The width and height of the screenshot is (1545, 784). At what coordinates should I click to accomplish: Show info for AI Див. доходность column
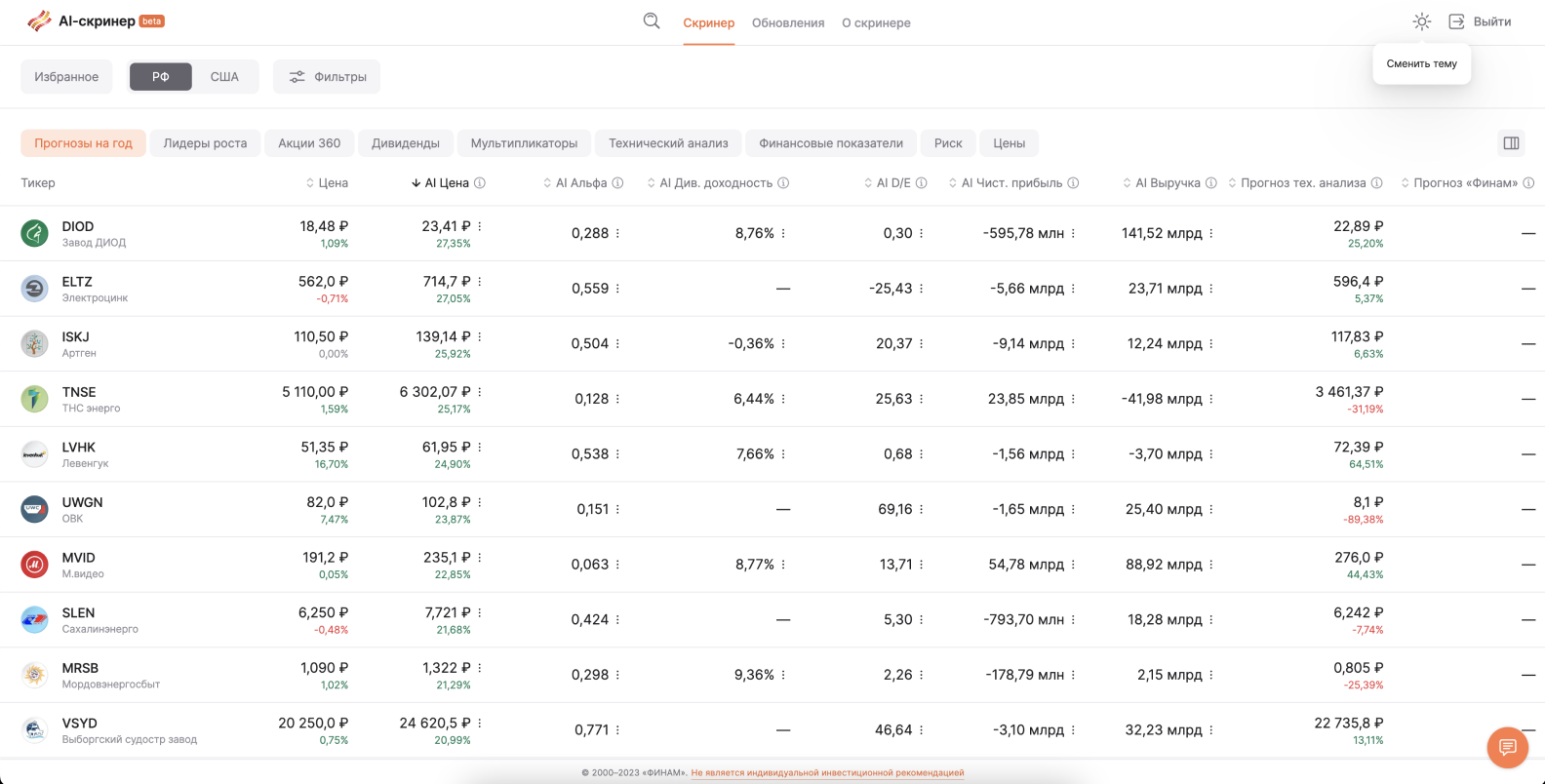pyautogui.click(x=783, y=183)
